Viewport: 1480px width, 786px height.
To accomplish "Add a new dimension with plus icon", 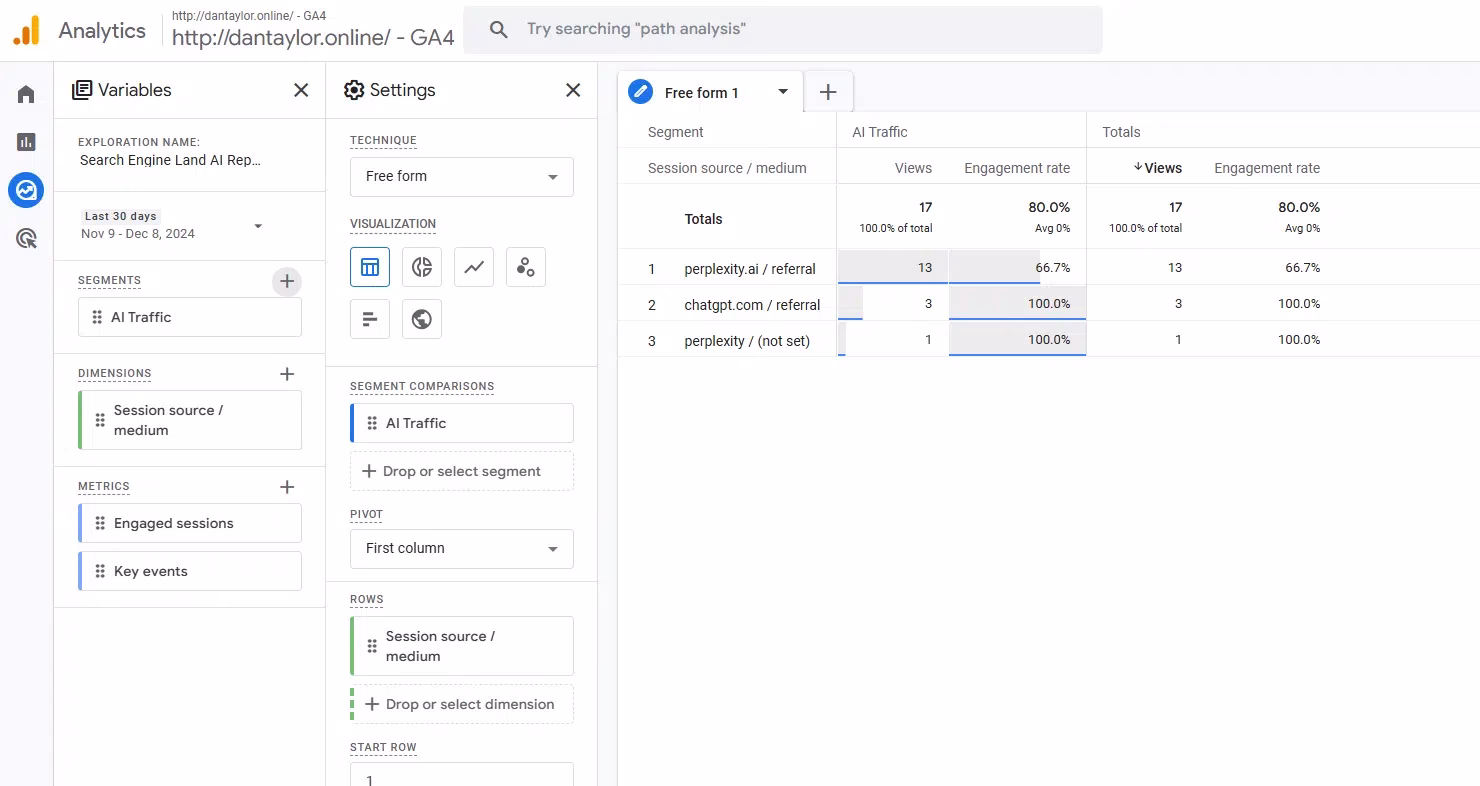I will click(287, 374).
